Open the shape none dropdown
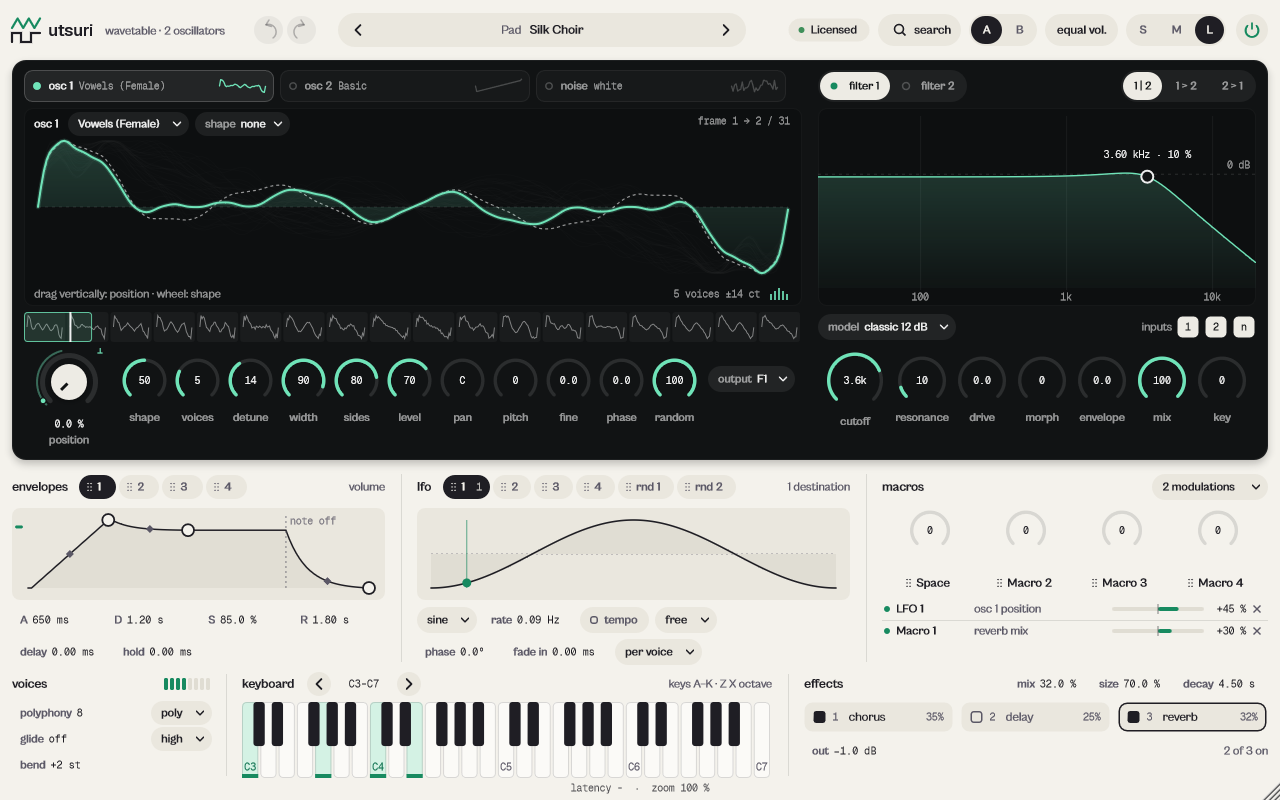 coord(242,124)
